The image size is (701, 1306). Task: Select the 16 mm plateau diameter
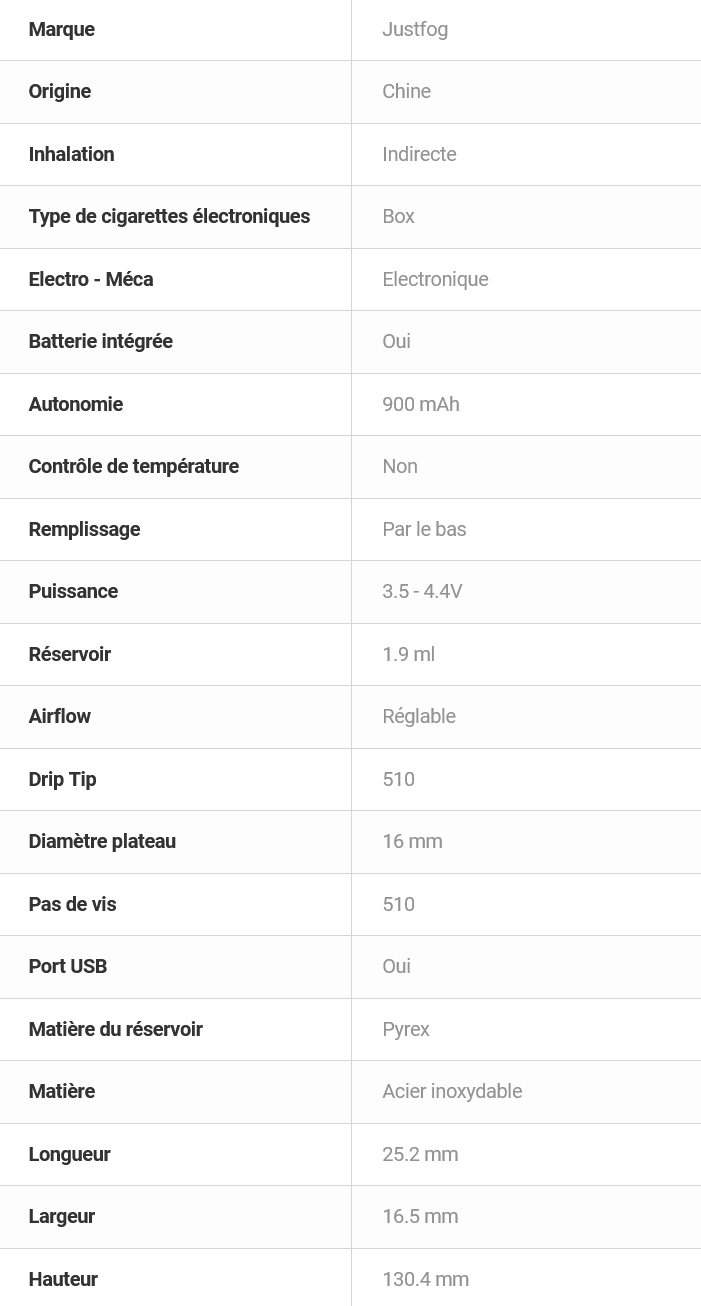[x=412, y=841]
